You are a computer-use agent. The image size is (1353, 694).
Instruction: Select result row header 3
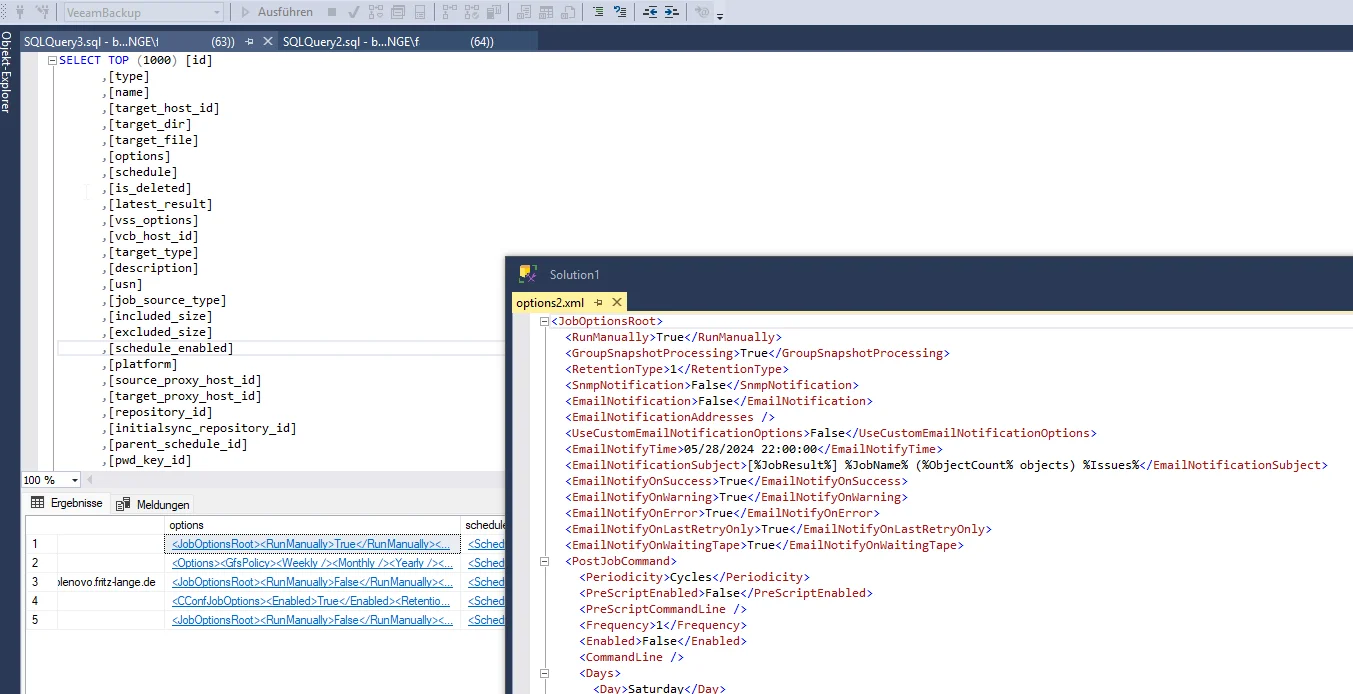pyautogui.click(x=41, y=582)
